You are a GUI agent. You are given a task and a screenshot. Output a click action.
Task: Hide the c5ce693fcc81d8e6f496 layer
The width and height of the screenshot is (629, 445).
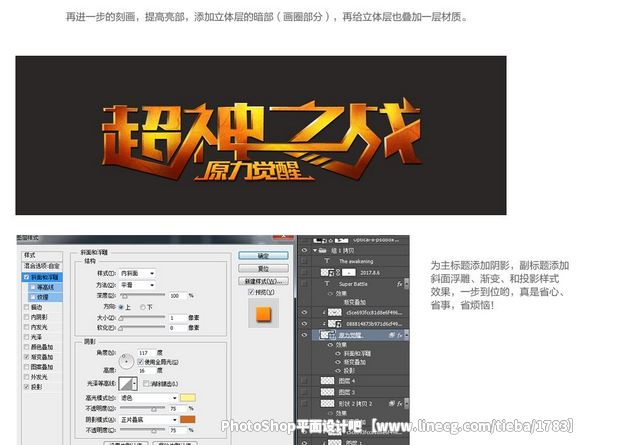click(304, 312)
